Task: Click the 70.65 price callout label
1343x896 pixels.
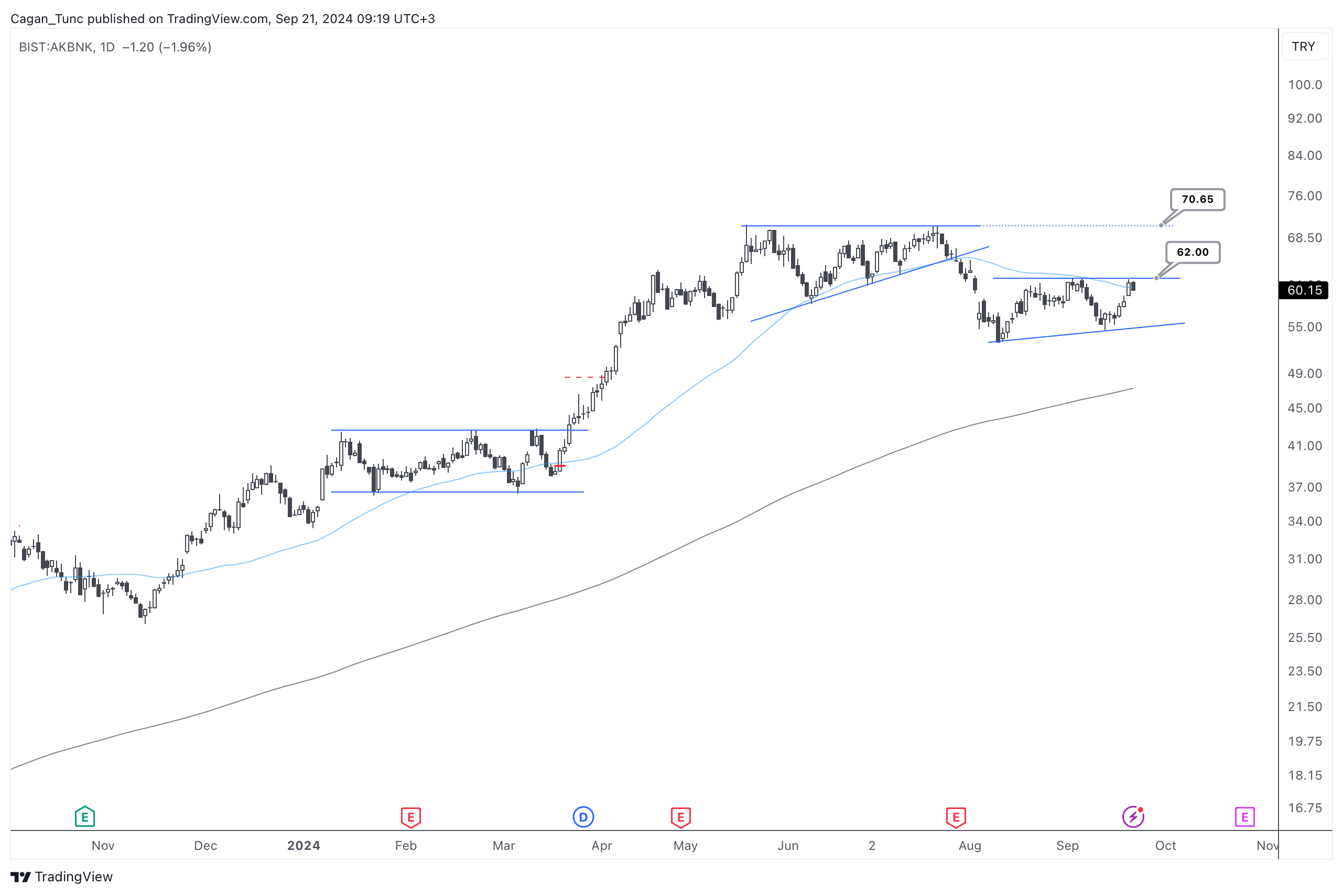Action: coord(1197,200)
